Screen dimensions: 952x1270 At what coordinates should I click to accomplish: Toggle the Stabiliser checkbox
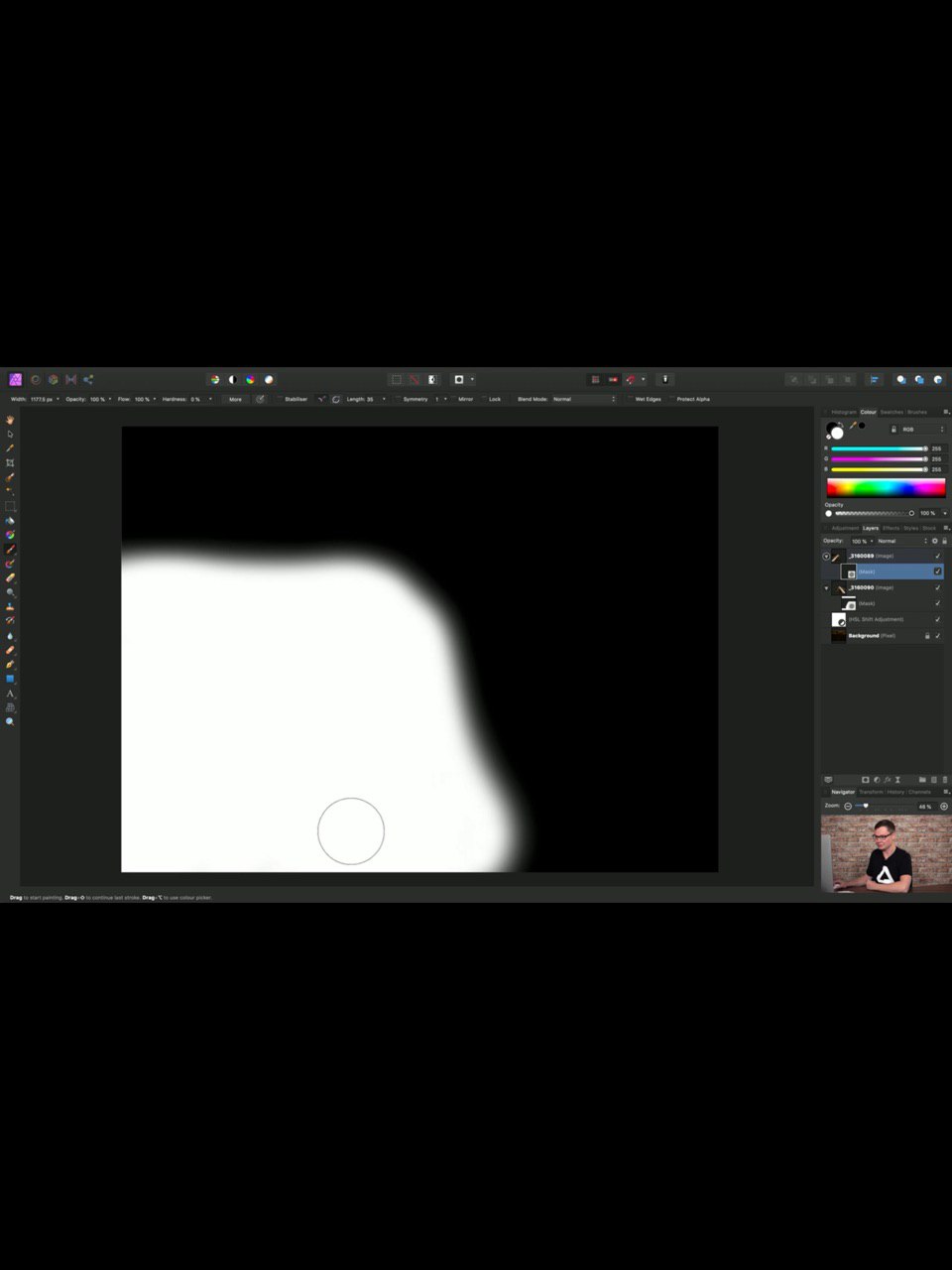281,399
